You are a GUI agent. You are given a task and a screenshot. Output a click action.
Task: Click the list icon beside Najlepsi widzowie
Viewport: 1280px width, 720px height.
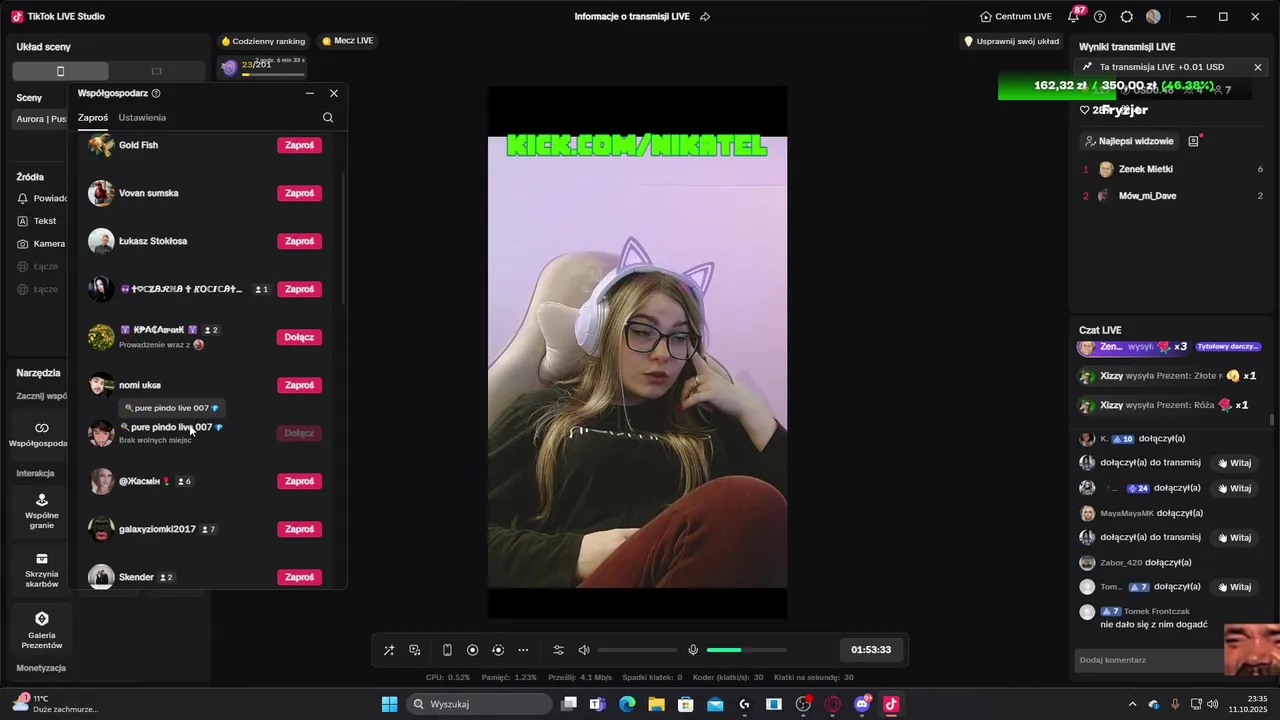1193,141
